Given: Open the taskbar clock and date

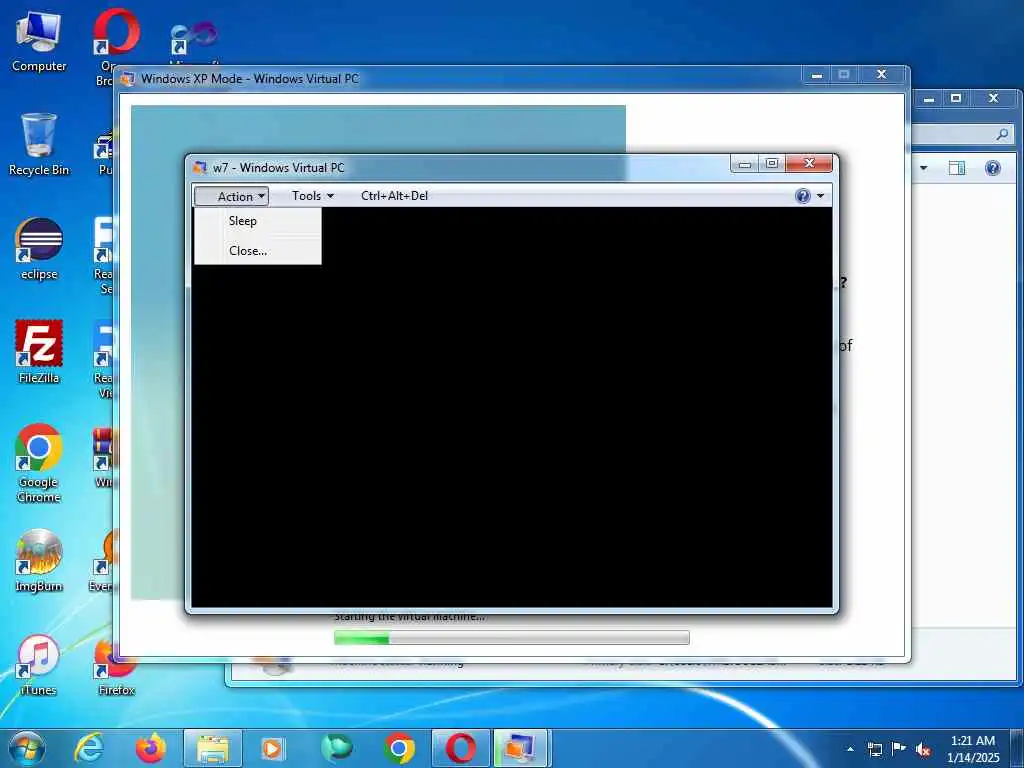Looking at the screenshot, I should [x=973, y=749].
